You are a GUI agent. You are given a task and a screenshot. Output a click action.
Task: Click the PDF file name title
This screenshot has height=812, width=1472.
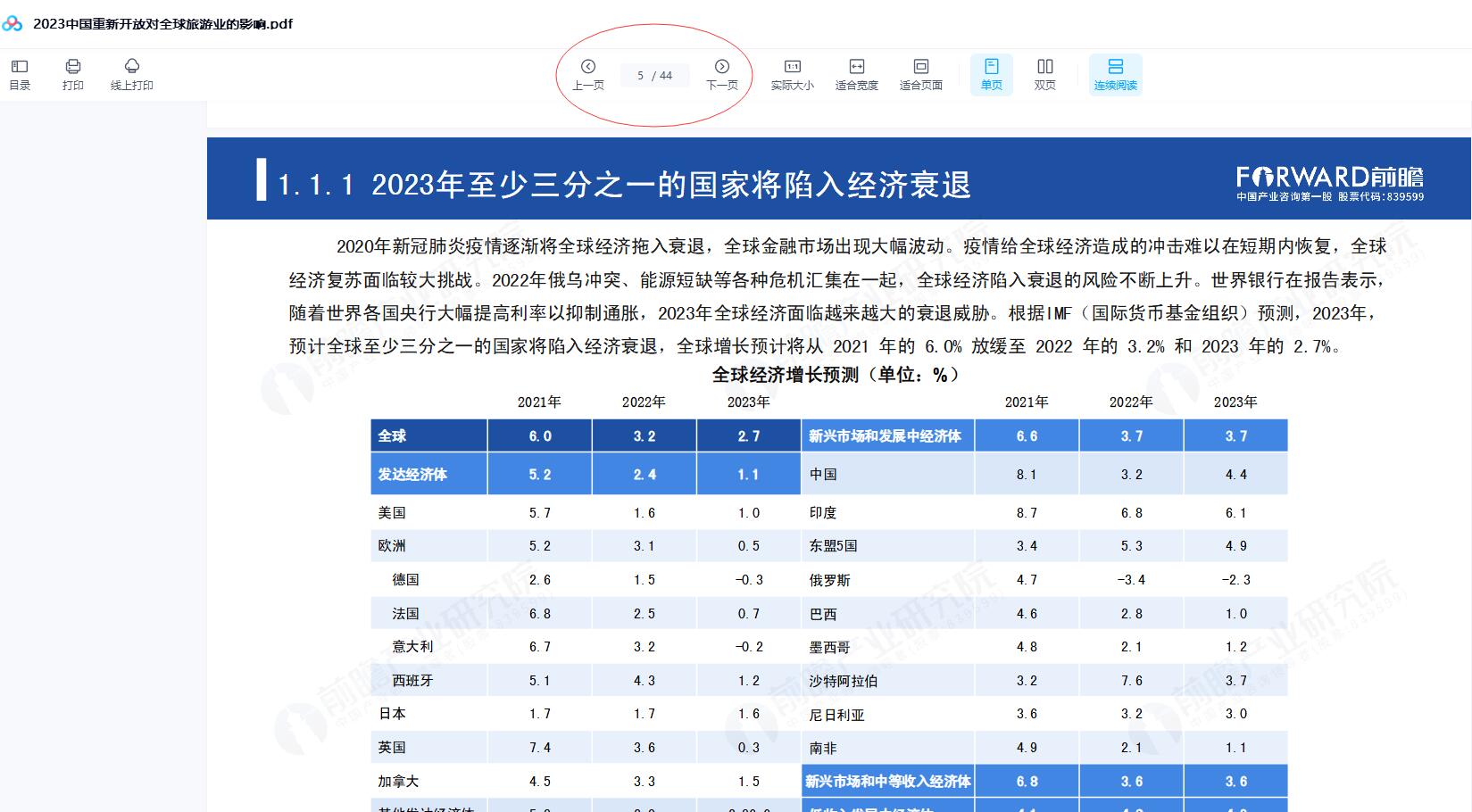tap(162, 24)
